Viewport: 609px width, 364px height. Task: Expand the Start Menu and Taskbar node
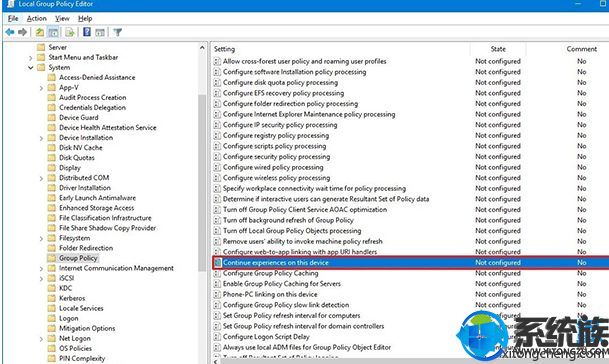pyautogui.click(x=31, y=57)
